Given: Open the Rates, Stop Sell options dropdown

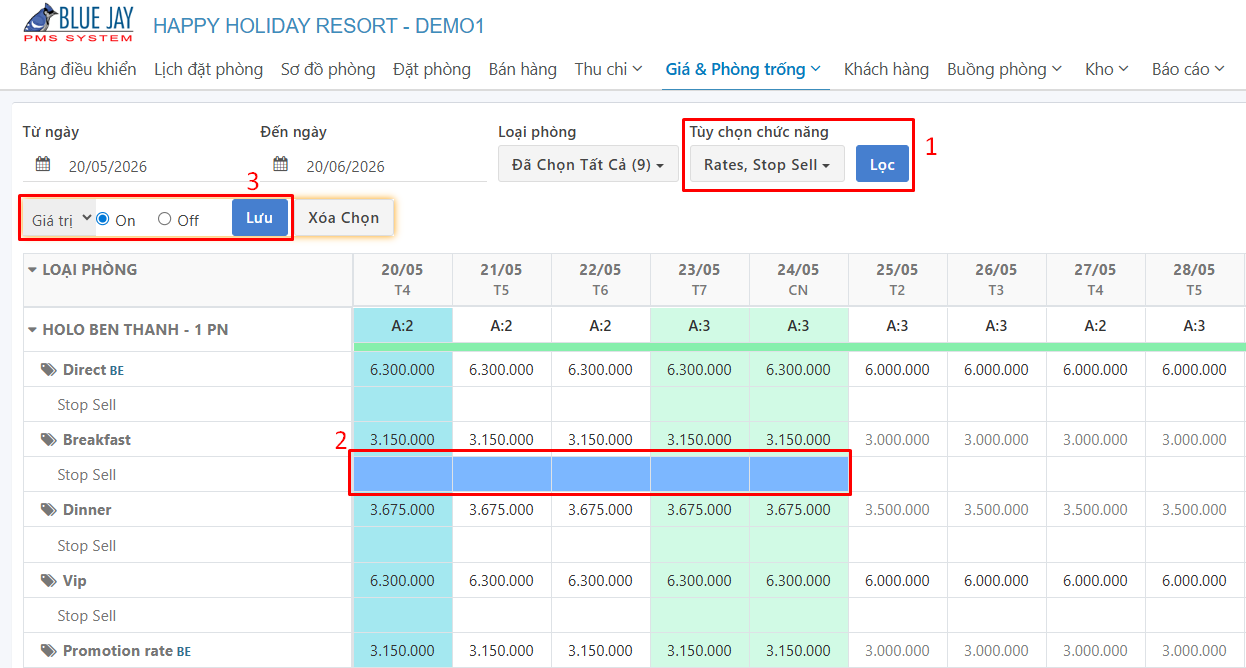Looking at the screenshot, I should 767,164.
